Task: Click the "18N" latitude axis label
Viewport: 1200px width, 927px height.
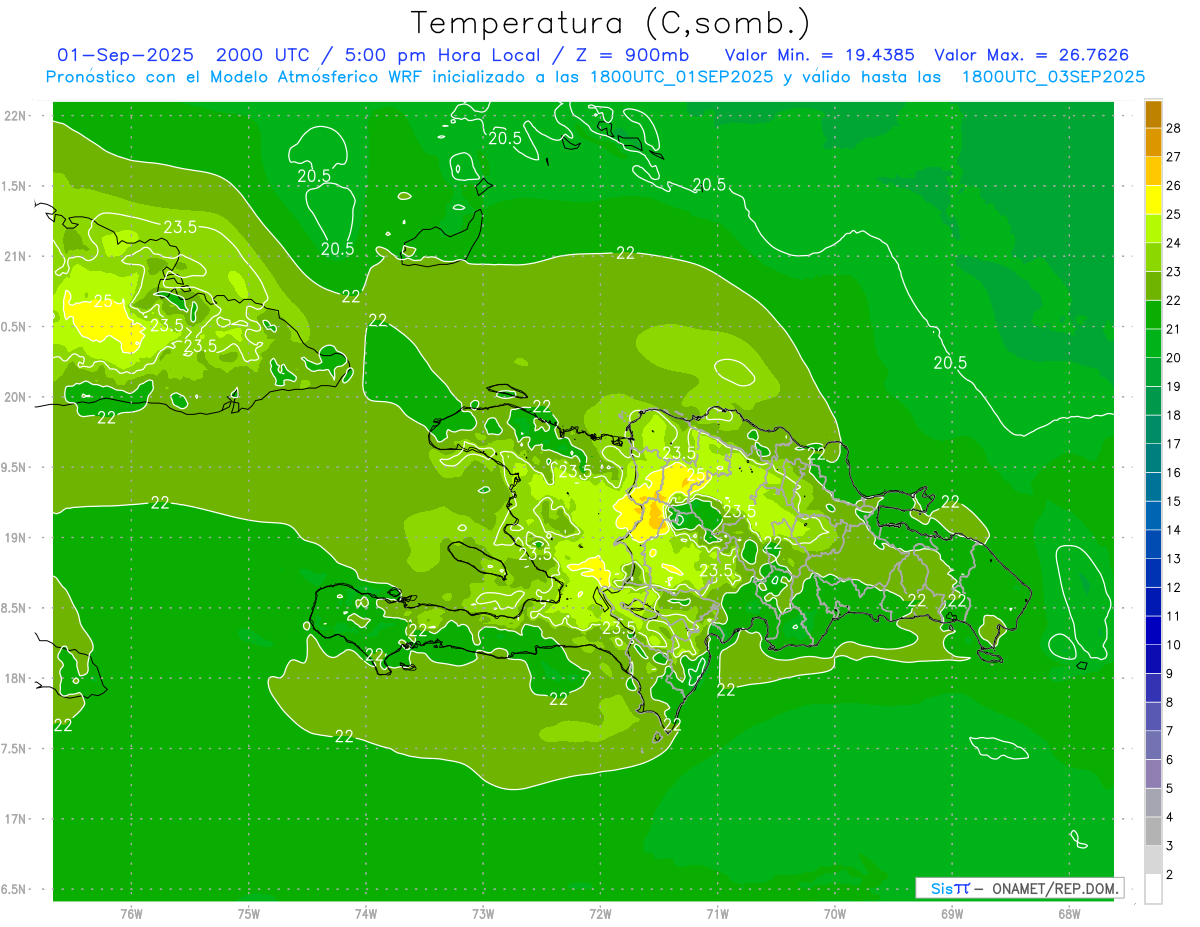Action: click(x=15, y=679)
